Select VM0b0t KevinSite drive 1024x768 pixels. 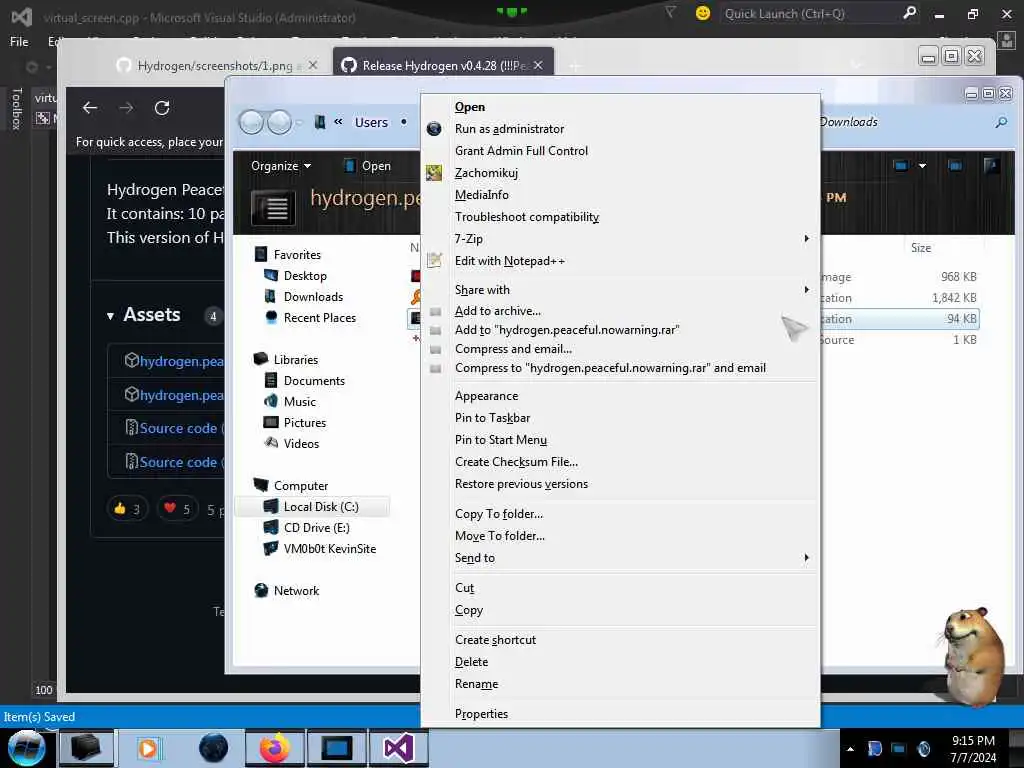click(x=329, y=549)
